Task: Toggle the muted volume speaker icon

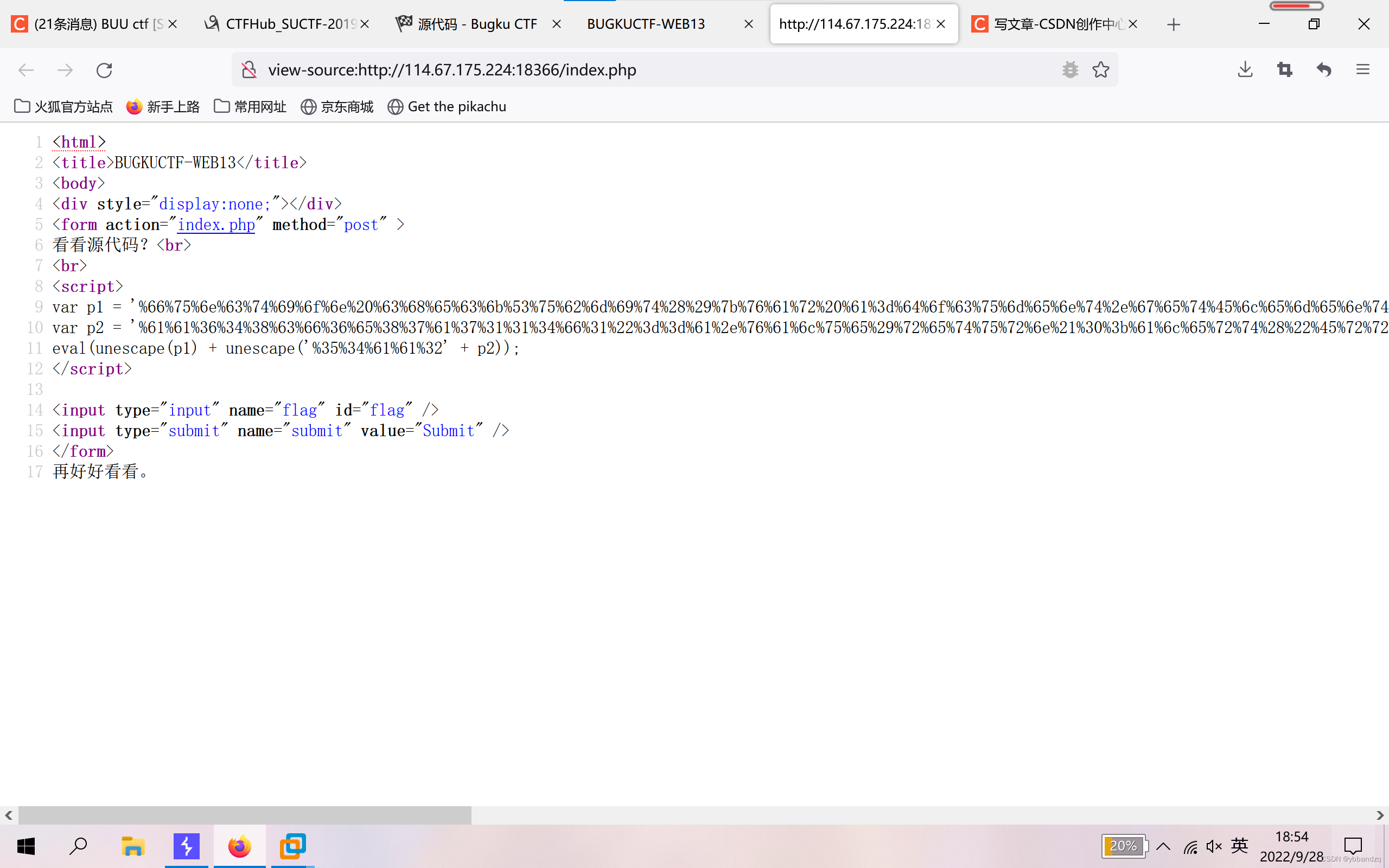Action: [x=1213, y=846]
